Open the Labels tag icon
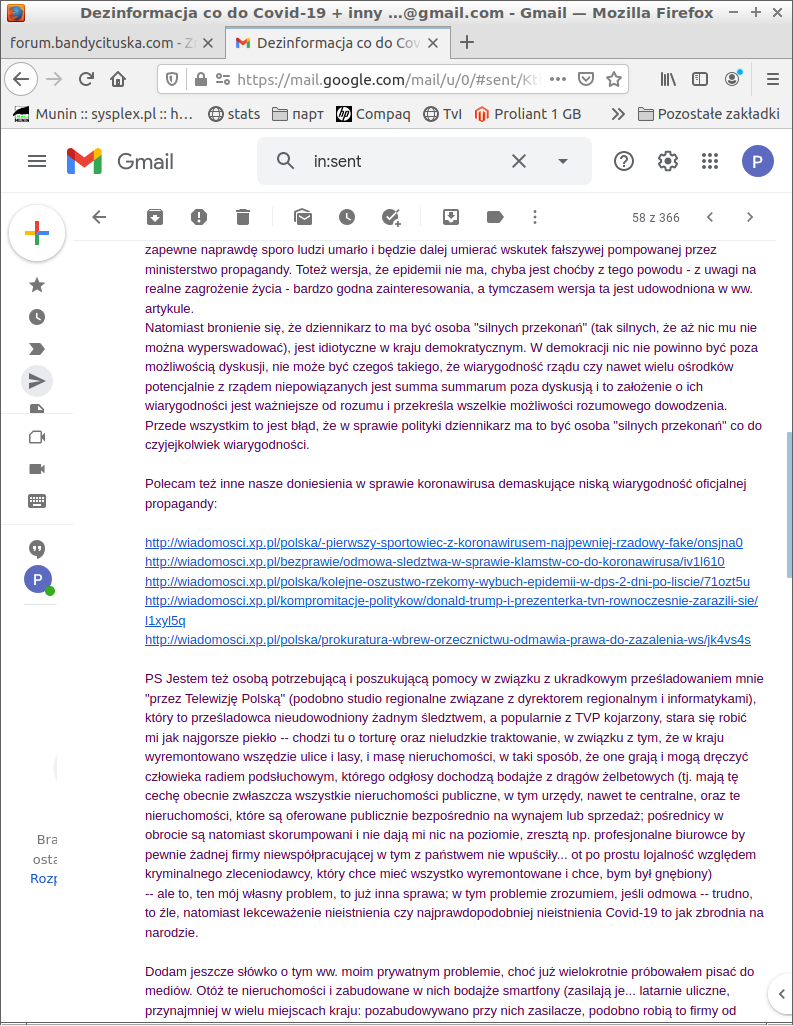 coord(495,217)
